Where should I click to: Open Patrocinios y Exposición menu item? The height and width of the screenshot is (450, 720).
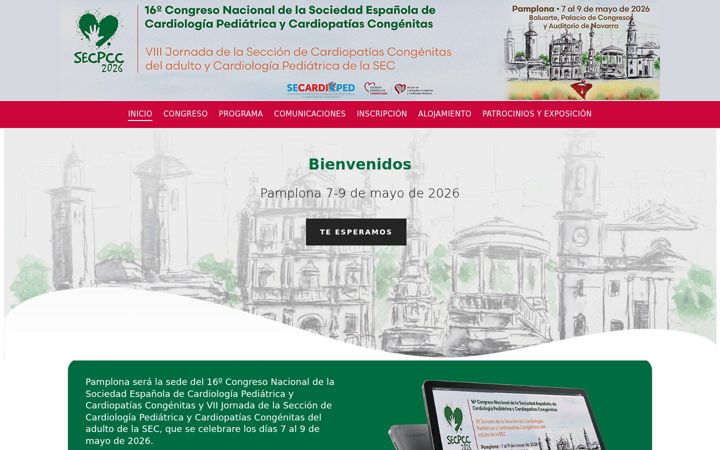tap(537, 113)
